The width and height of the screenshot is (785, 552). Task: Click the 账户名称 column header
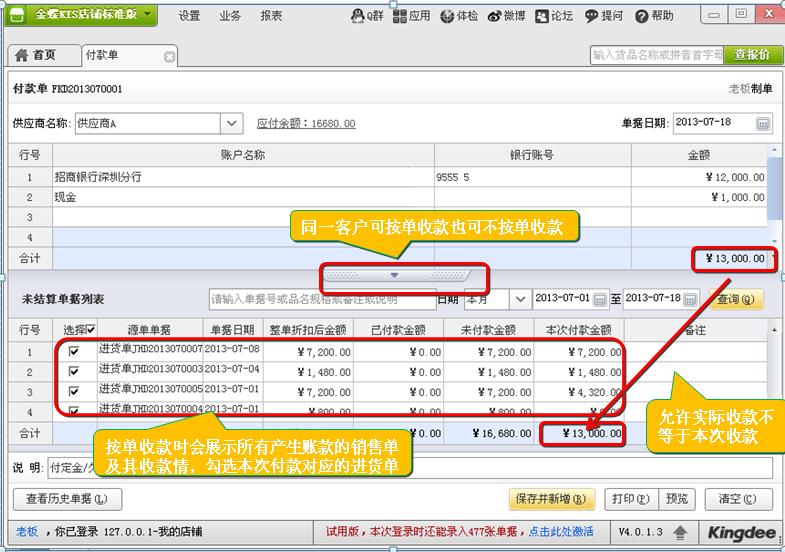point(243,155)
